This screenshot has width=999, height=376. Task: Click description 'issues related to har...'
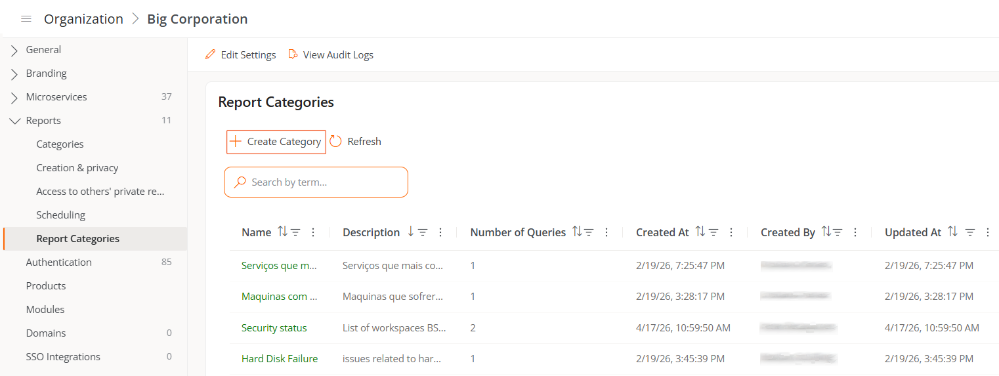392,359
